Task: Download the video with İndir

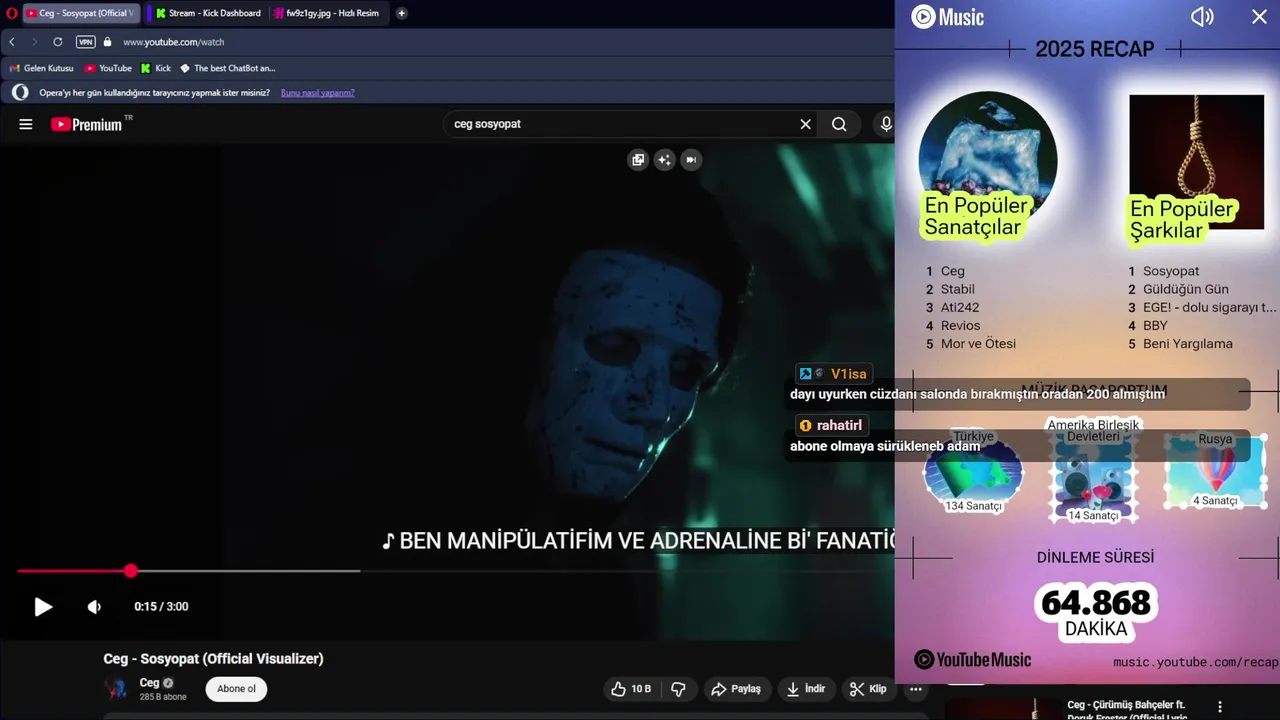Action: [x=806, y=689]
